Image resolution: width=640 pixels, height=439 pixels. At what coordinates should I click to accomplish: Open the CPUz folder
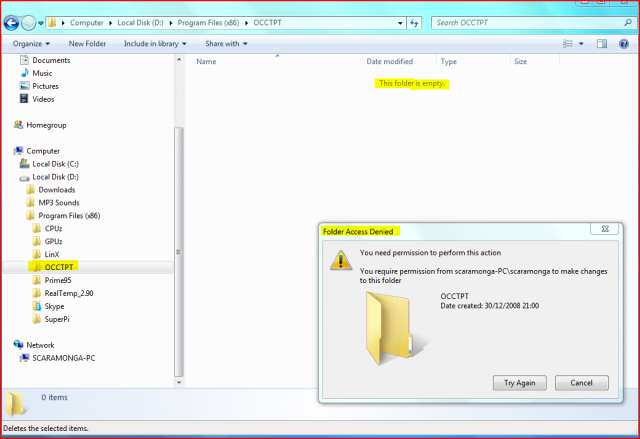(47, 228)
